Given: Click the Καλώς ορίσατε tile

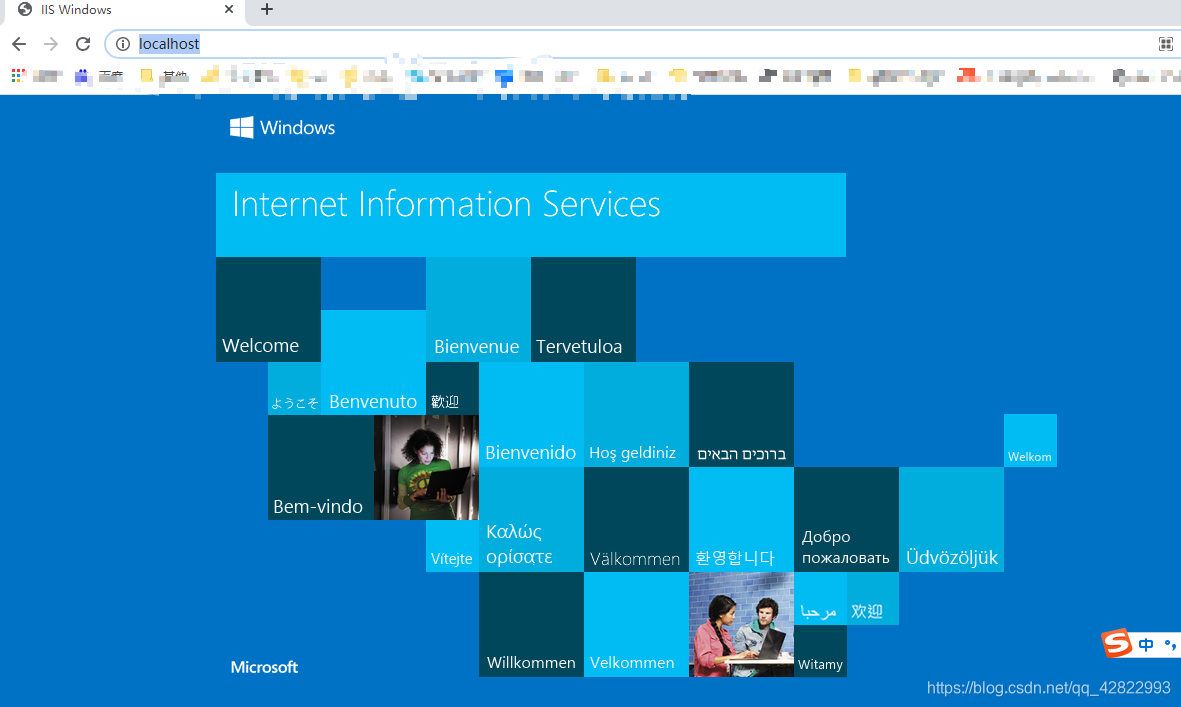Looking at the screenshot, I should [531, 520].
